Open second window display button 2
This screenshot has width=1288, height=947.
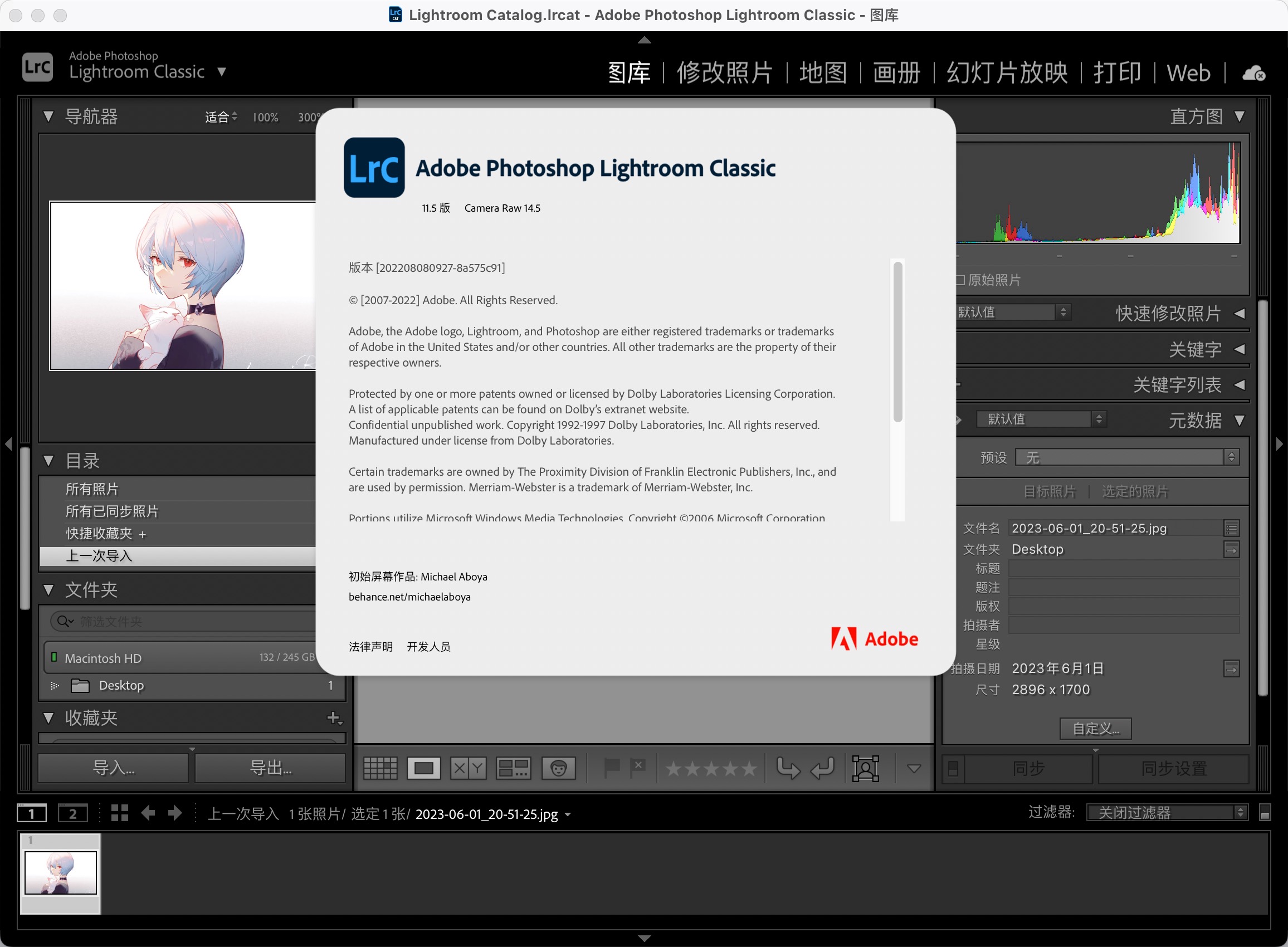point(73,813)
